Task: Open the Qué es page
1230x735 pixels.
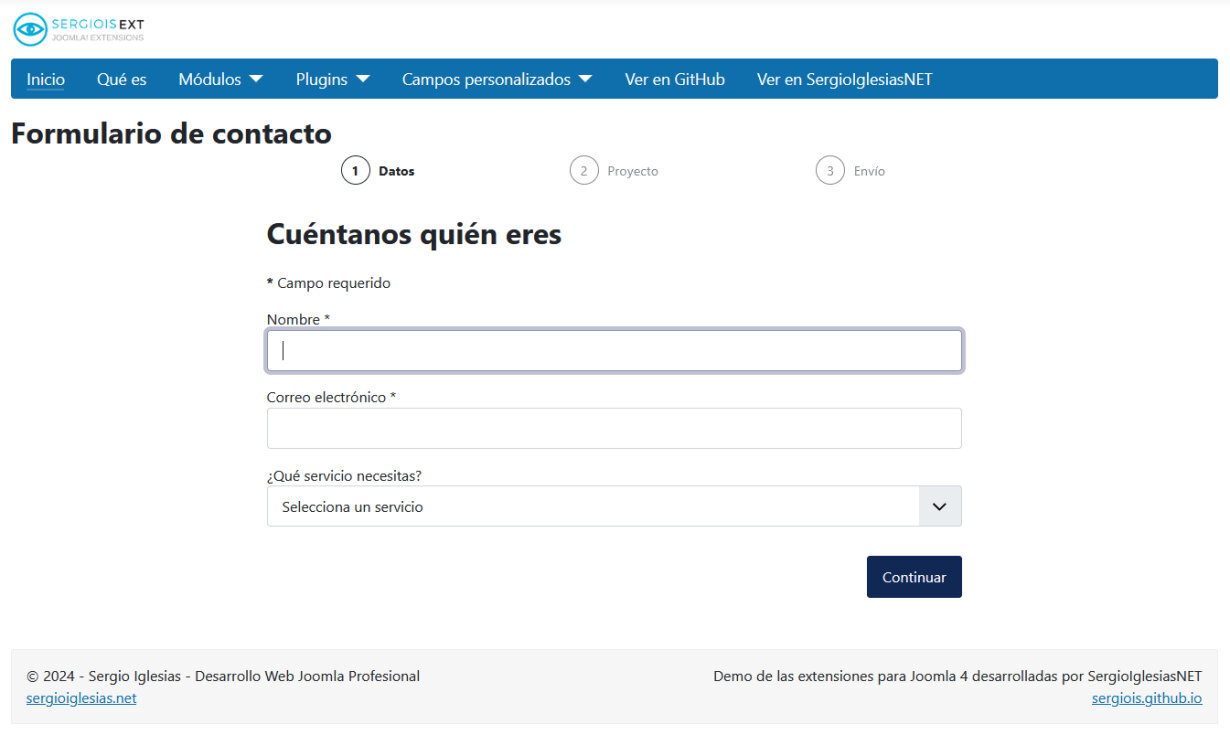Action: click(x=122, y=79)
